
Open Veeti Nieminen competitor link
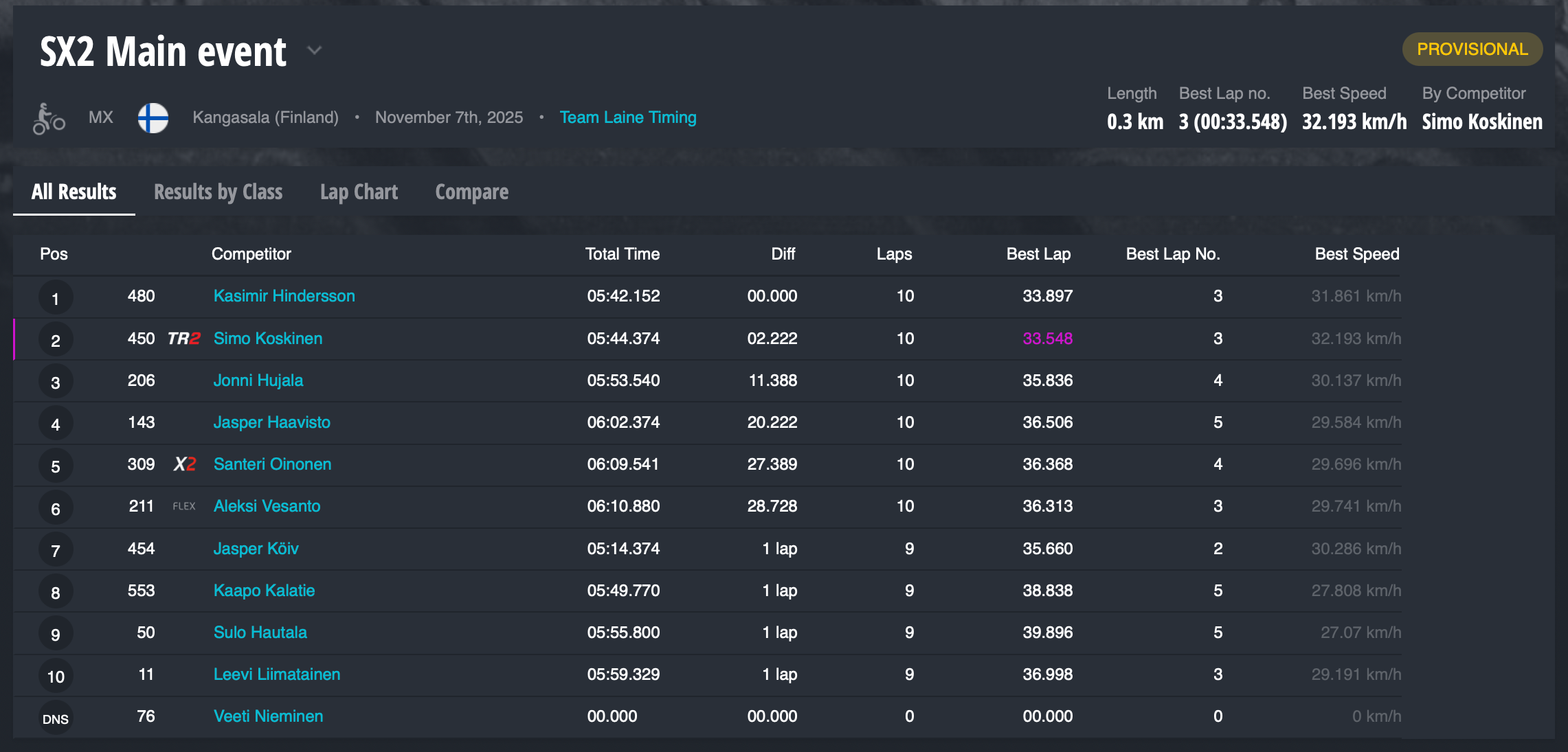point(268,716)
